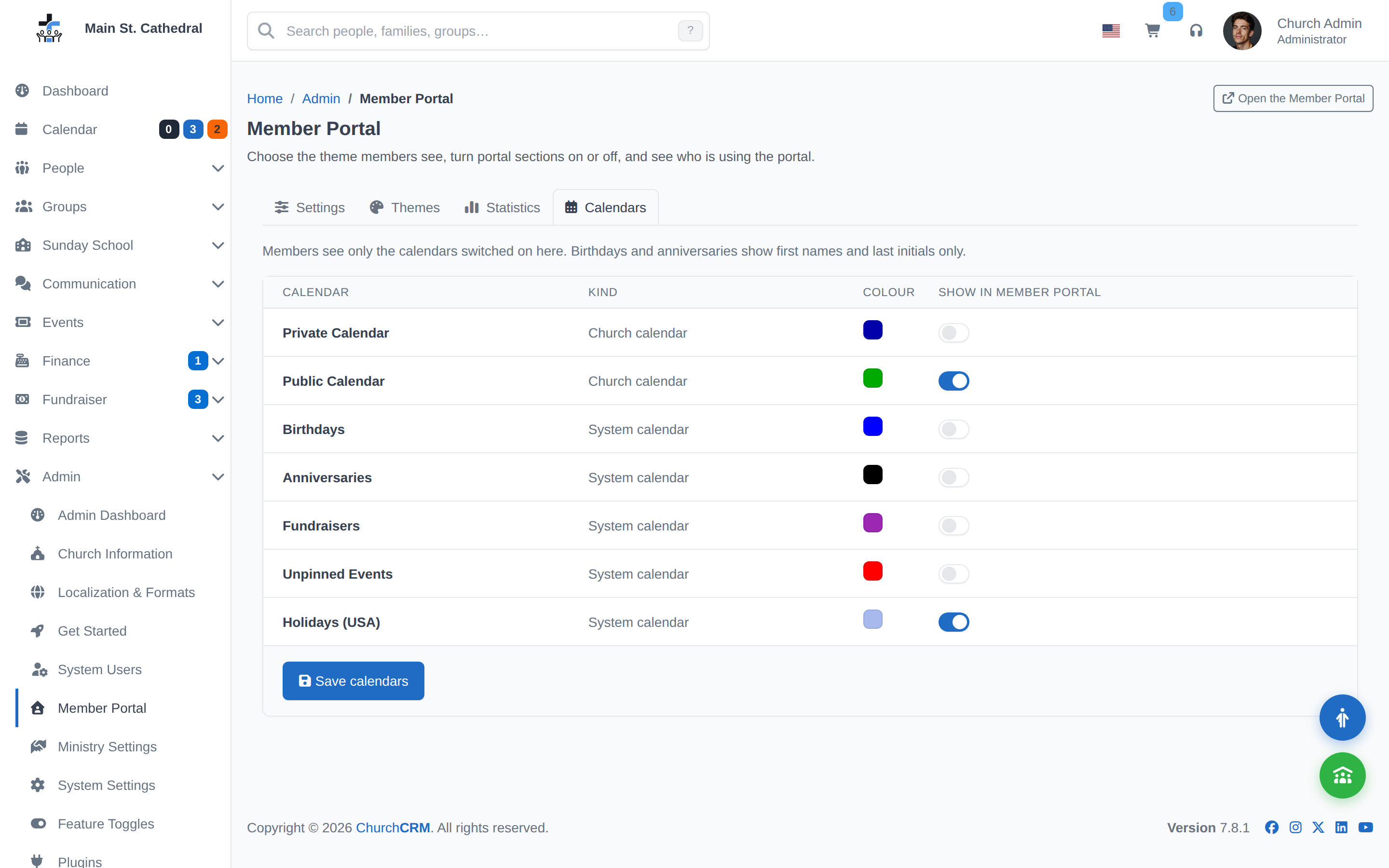This screenshot has width=1389, height=868.
Task: Switch to the Themes tab
Action: [x=405, y=207]
